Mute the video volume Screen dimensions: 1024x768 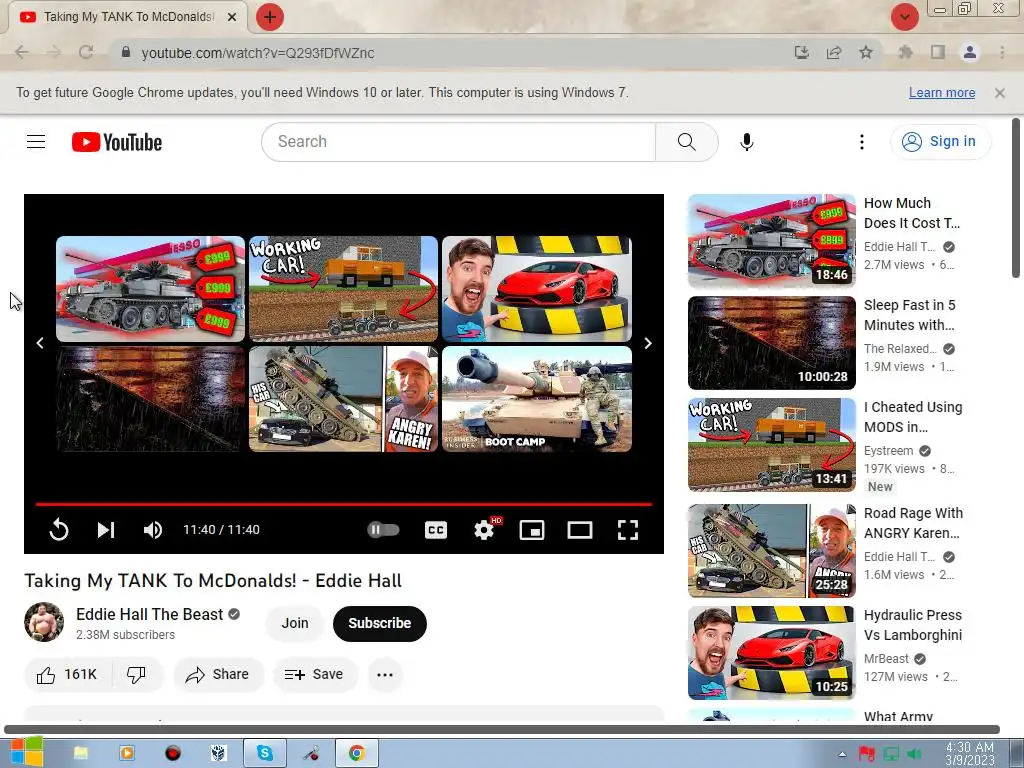tap(153, 530)
